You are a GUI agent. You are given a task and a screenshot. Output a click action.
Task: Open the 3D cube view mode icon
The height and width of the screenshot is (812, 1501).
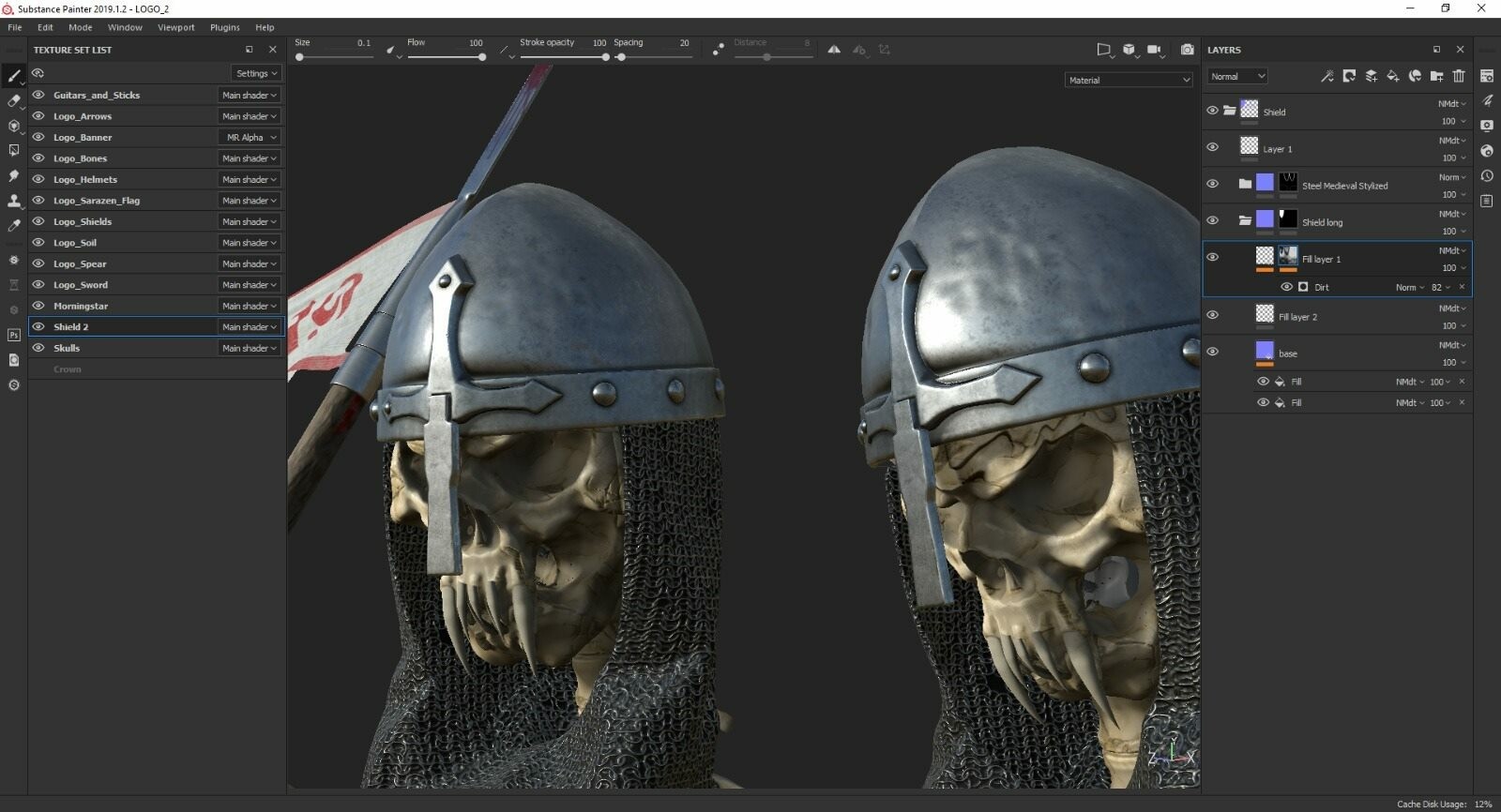tap(1130, 50)
